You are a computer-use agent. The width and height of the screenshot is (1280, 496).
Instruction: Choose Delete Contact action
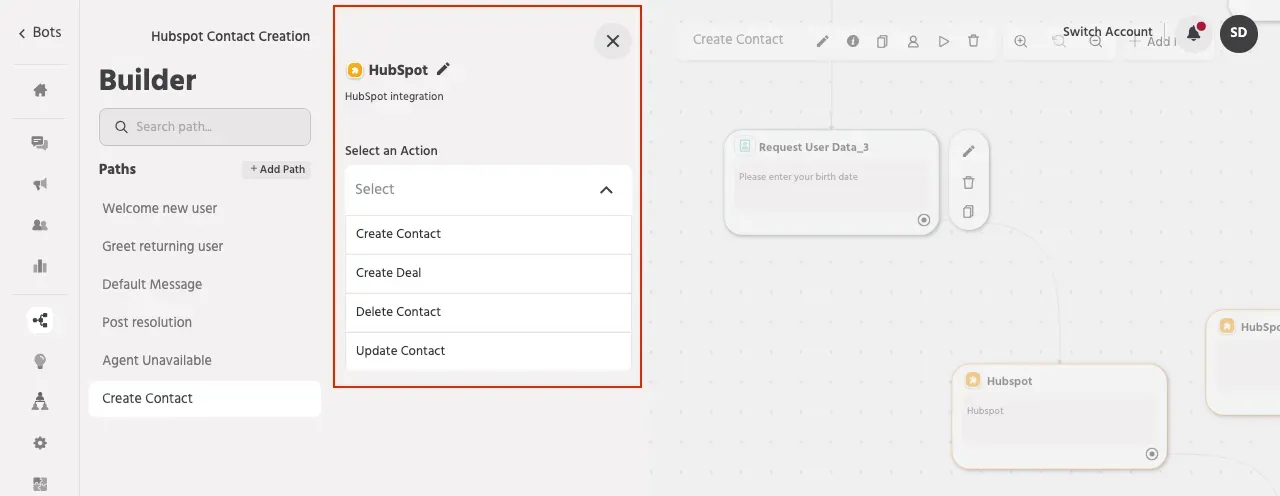(x=488, y=312)
